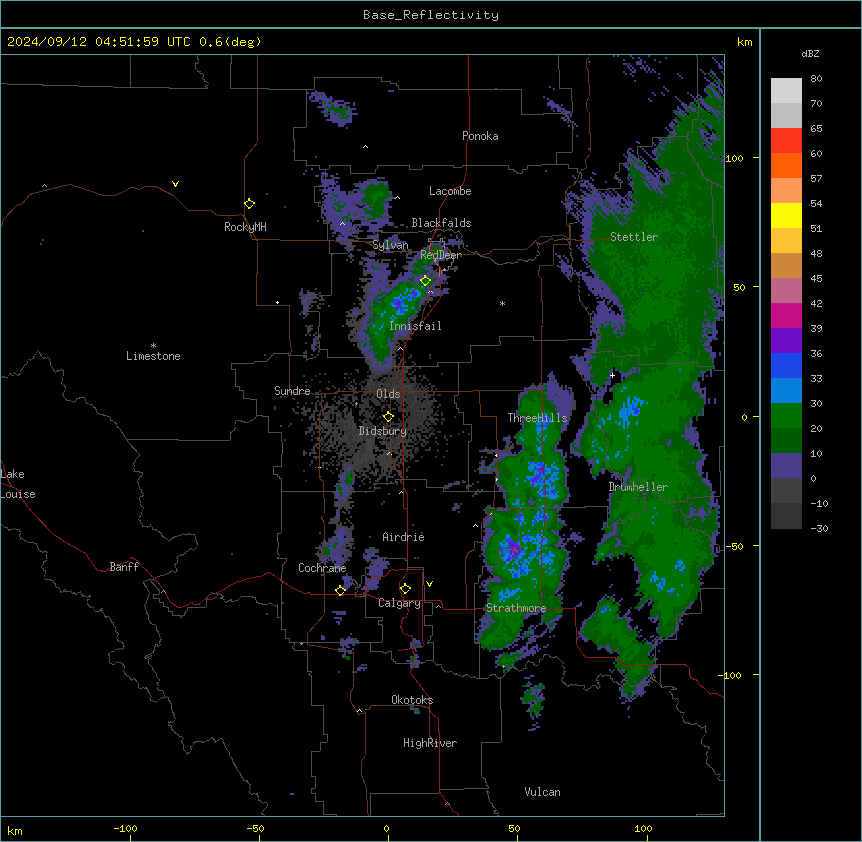862x842 pixels.
Task: Click the asterisk marker above Limestone
Action: 153,346
